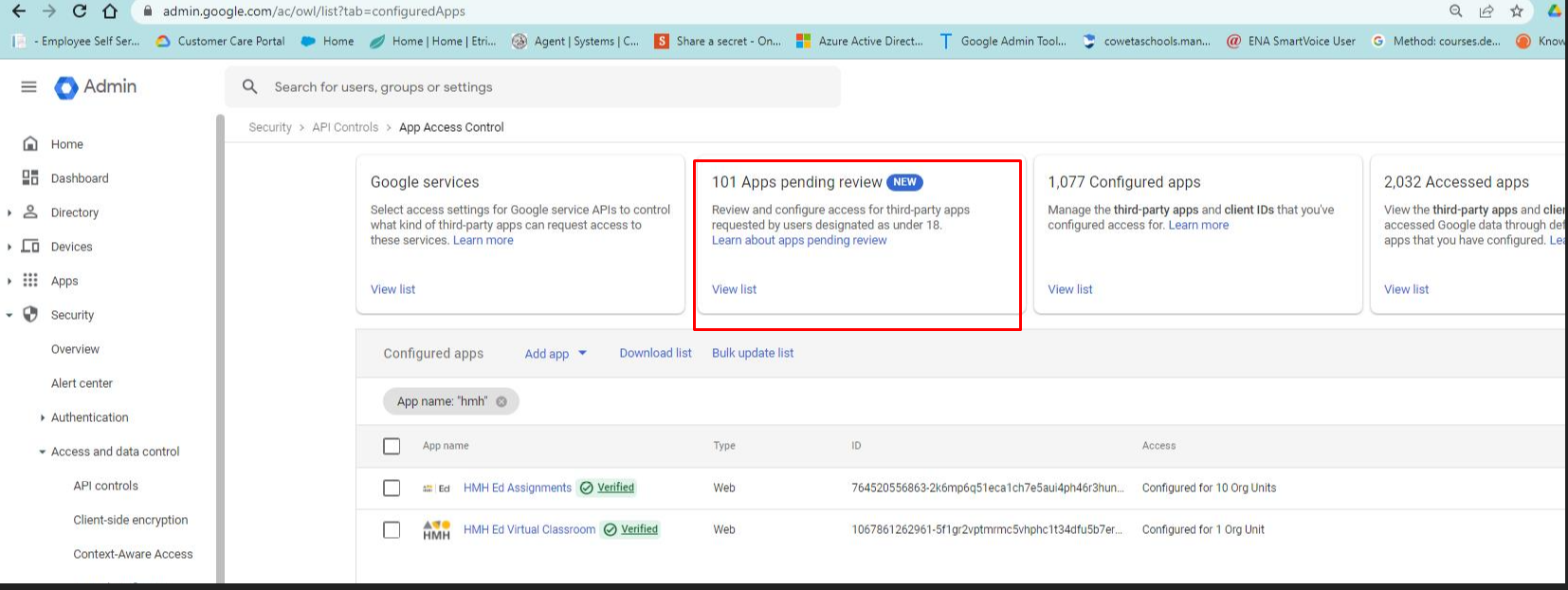Click the Directory person icon

coord(30,212)
